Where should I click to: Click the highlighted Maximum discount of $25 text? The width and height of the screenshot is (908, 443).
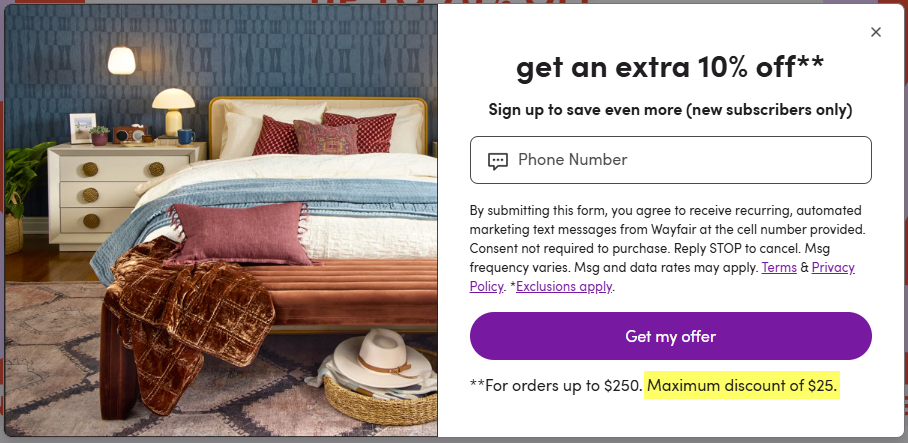(x=742, y=385)
